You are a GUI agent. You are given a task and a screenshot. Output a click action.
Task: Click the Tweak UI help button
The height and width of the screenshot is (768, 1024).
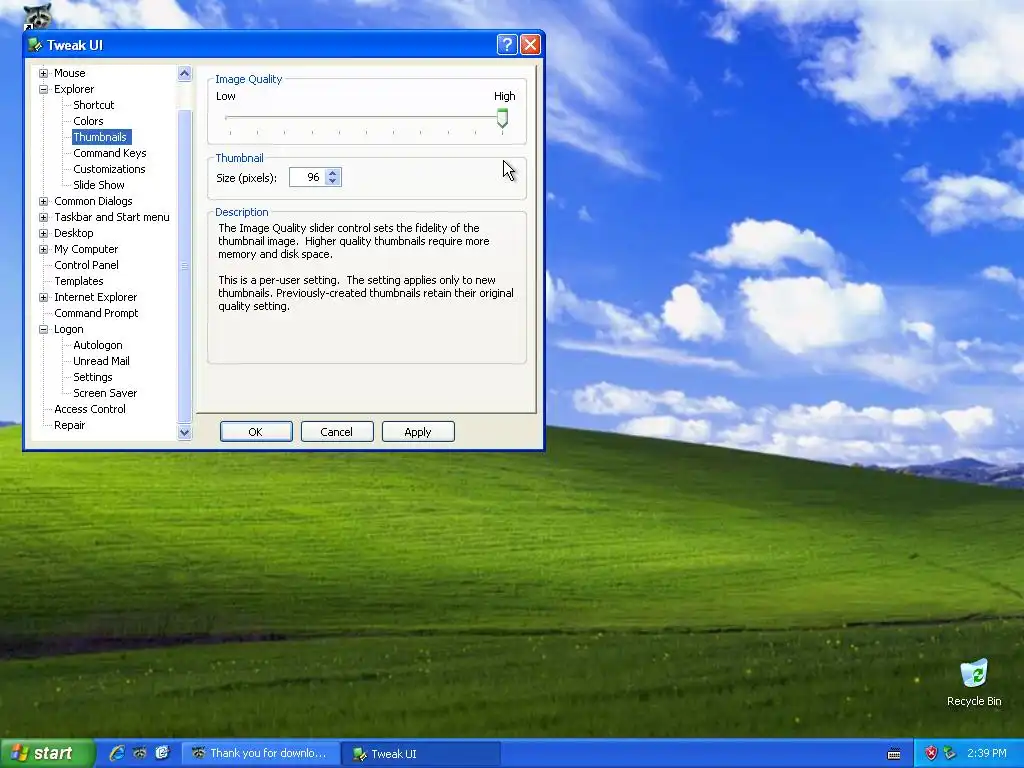pos(507,44)
